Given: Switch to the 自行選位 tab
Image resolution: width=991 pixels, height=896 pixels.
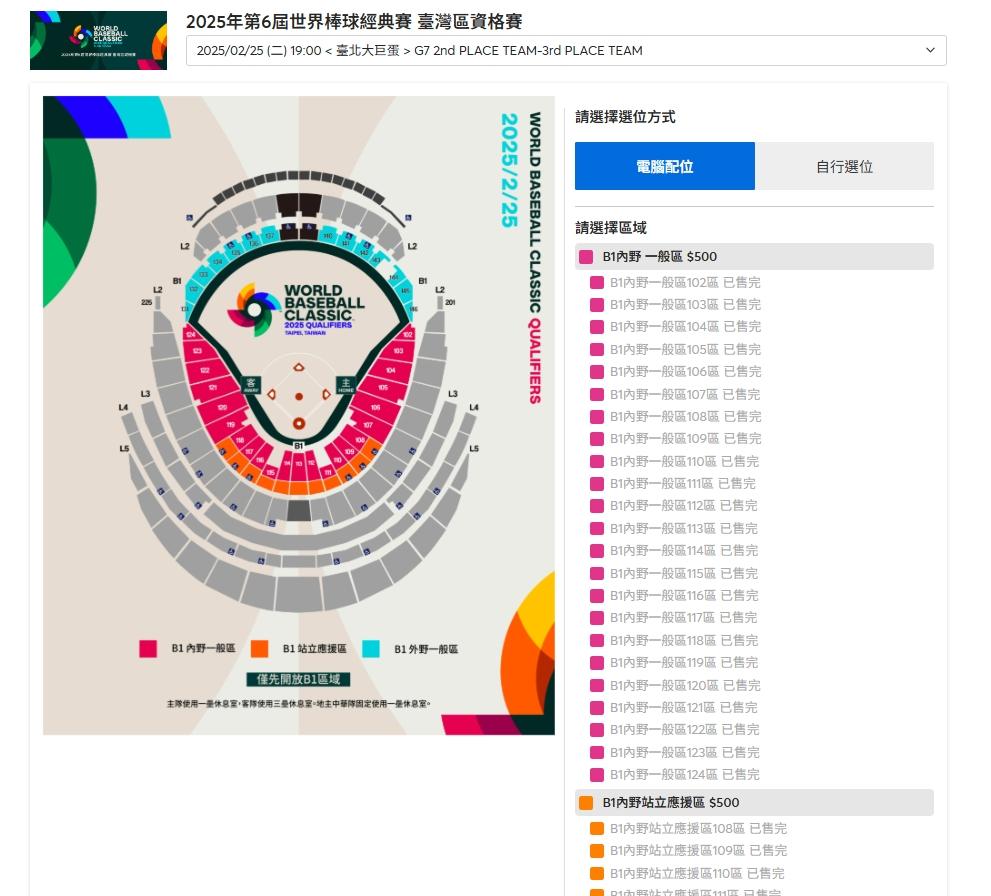Looking at the screenshot, I should 844,166.
